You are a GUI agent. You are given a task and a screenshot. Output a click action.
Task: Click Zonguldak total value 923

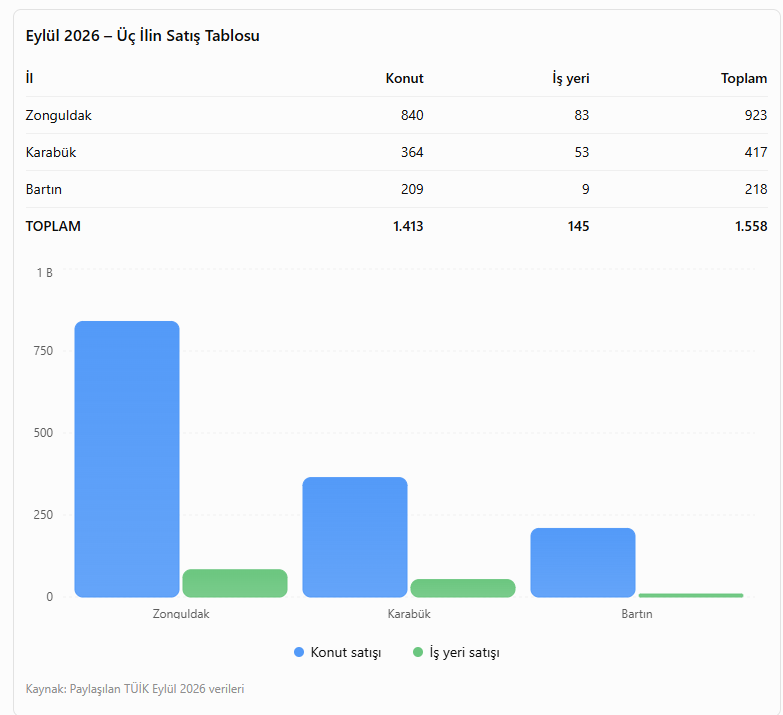point(756,115)
